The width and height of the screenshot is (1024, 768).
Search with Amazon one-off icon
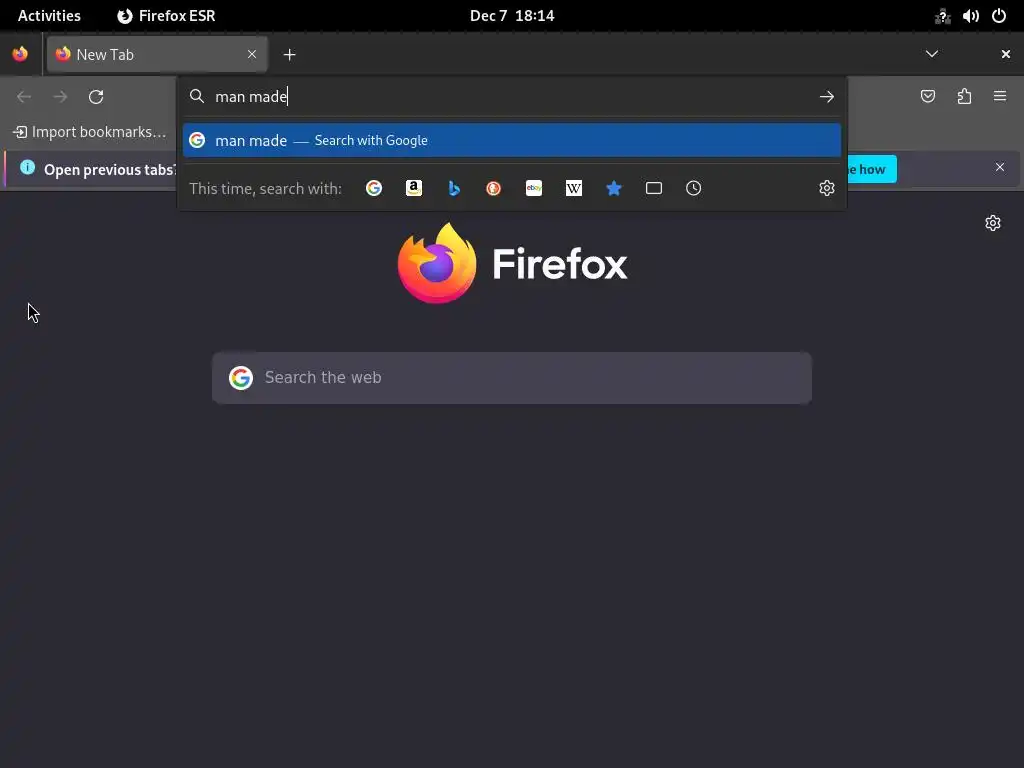[x=413, y=188]
